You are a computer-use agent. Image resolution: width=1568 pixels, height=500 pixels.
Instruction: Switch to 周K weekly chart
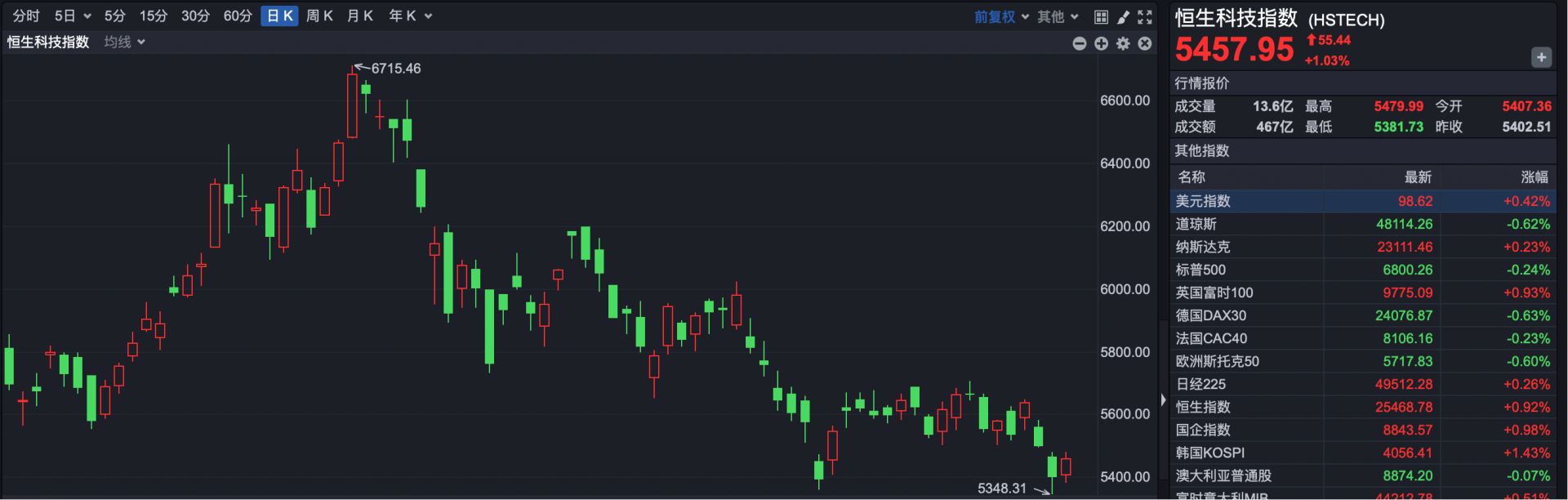(x=319, y=16)
